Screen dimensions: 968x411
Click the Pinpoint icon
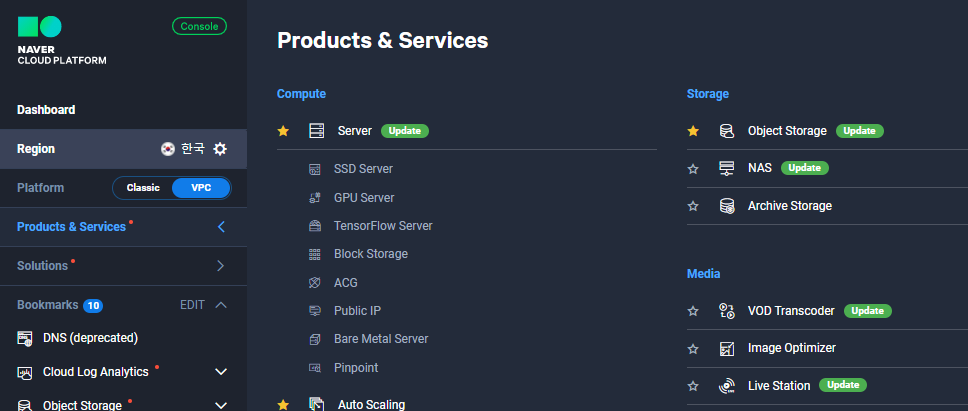click(315, 368)
